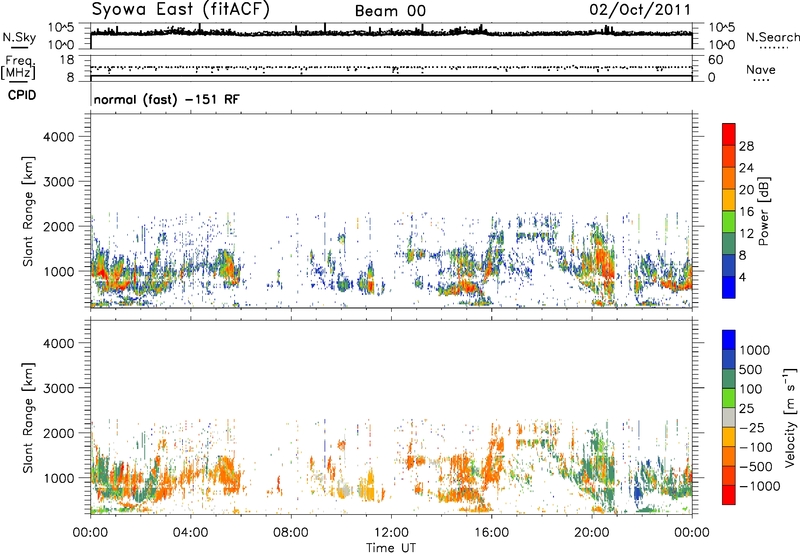Click inside the power range-time plot
The height and width of the screenshot is (554, 800).
pyautogui.click(x=391, y=210)
